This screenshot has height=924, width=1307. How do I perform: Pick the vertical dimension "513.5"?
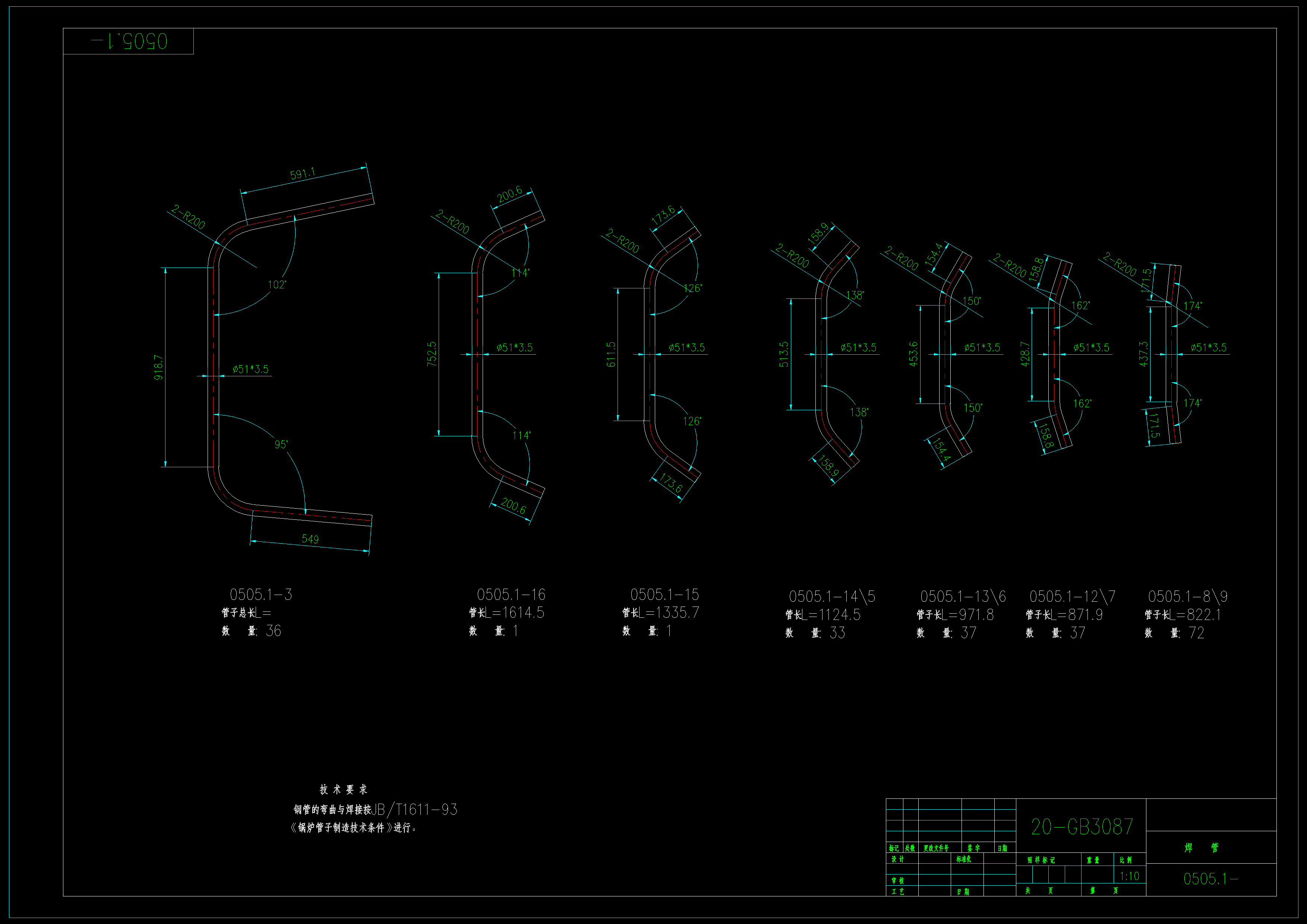coord(784,354)
